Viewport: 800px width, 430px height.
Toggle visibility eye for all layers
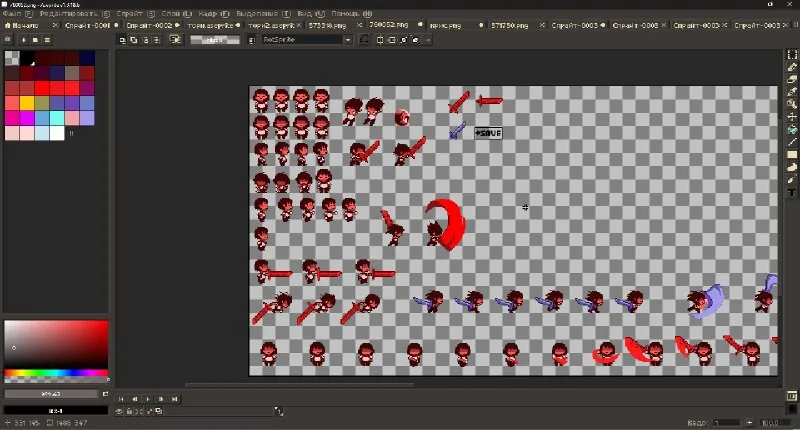[x=119, y=411]
